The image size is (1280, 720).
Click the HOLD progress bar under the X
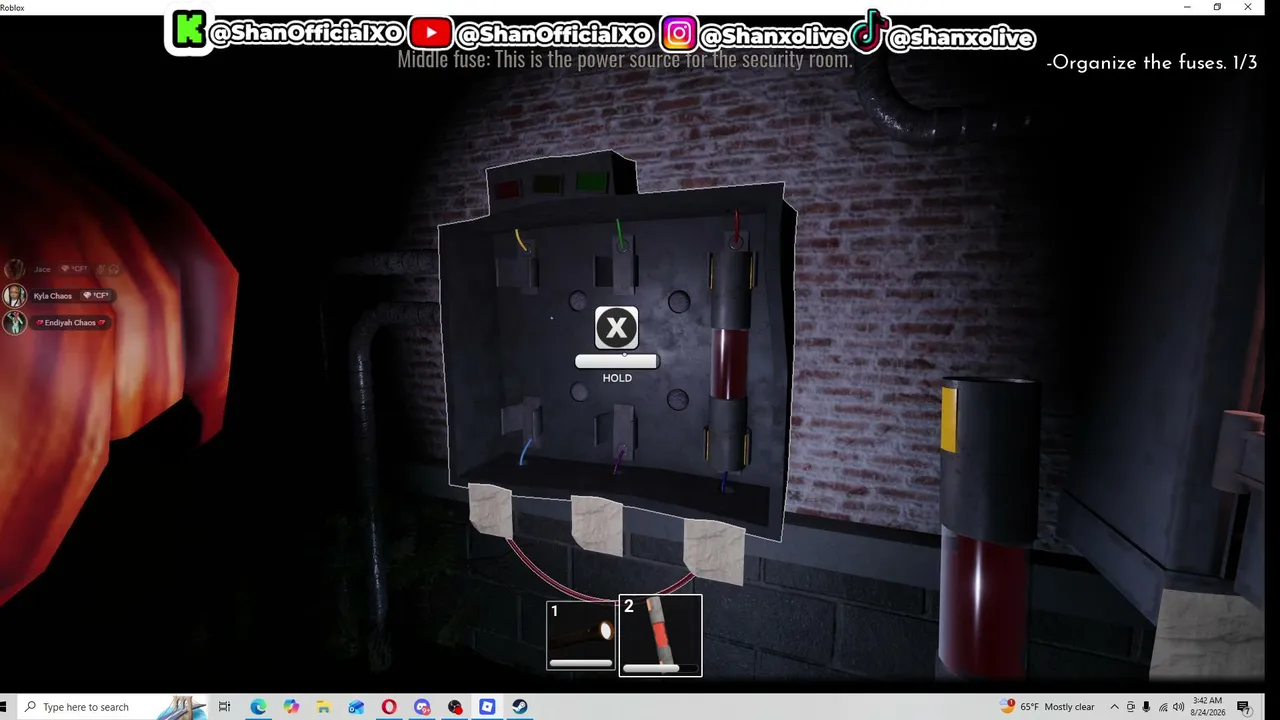point(617,362)
